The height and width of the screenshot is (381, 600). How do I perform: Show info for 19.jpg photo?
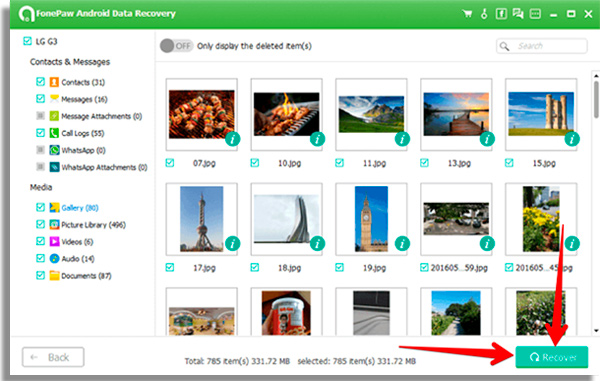402,243
